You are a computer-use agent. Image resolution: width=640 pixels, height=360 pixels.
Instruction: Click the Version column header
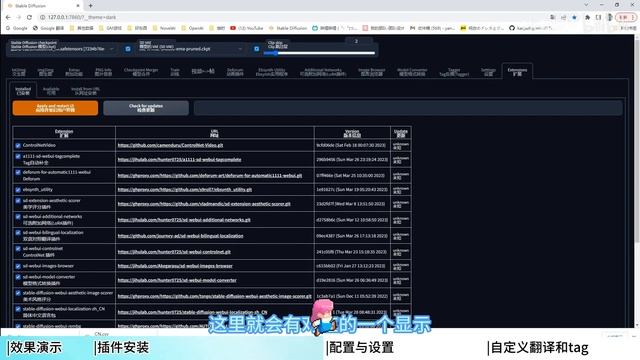352,133
